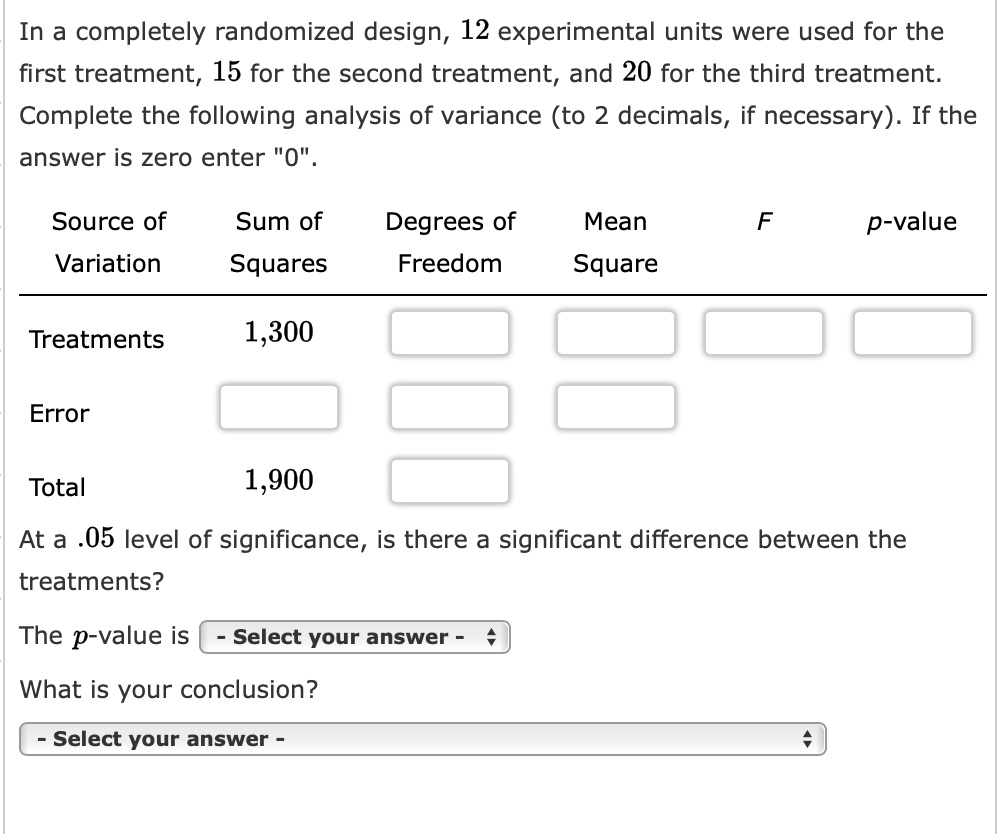Click the 1,900 Total sum of squares value
This screenshot has width=998, height=834.
pyautogui.click(x=279, y=480)
